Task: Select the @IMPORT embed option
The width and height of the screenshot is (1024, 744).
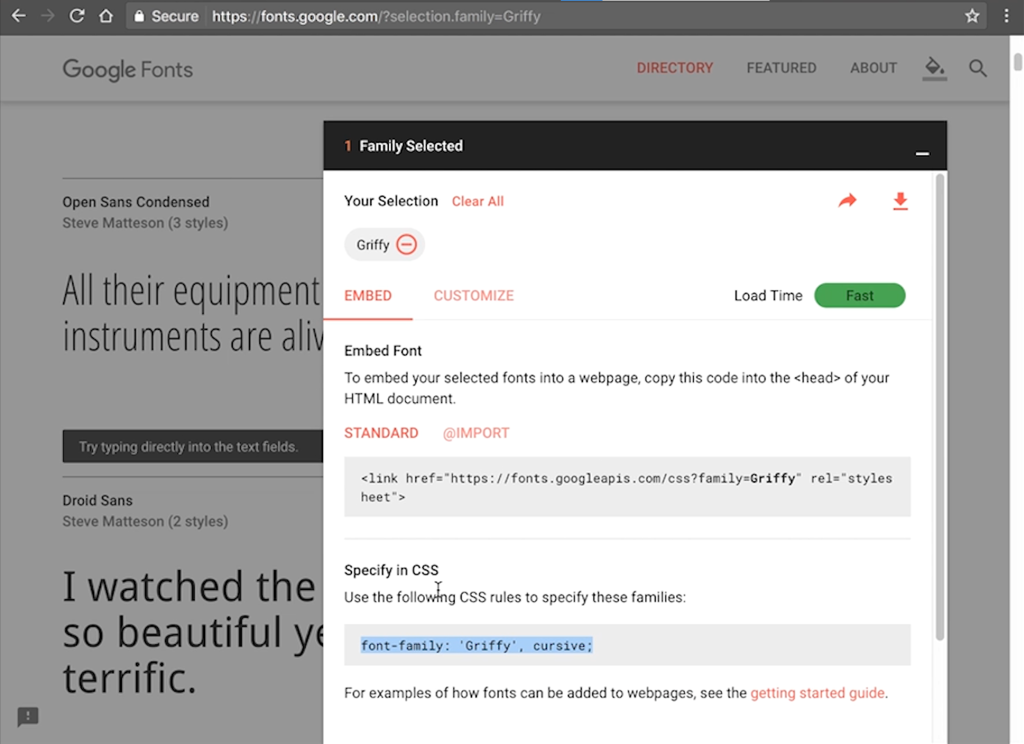Action: tap(475, 433)
